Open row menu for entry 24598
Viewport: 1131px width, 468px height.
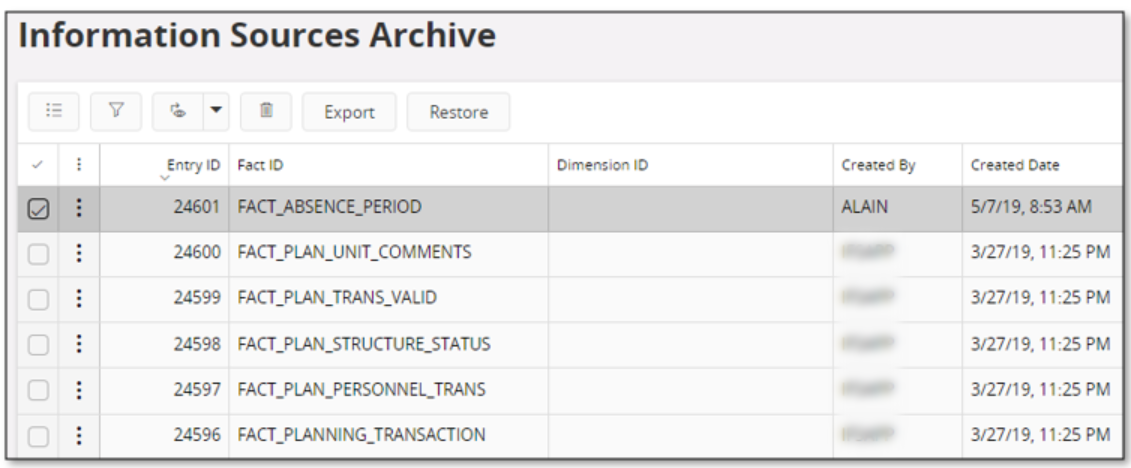coord(79,344)
